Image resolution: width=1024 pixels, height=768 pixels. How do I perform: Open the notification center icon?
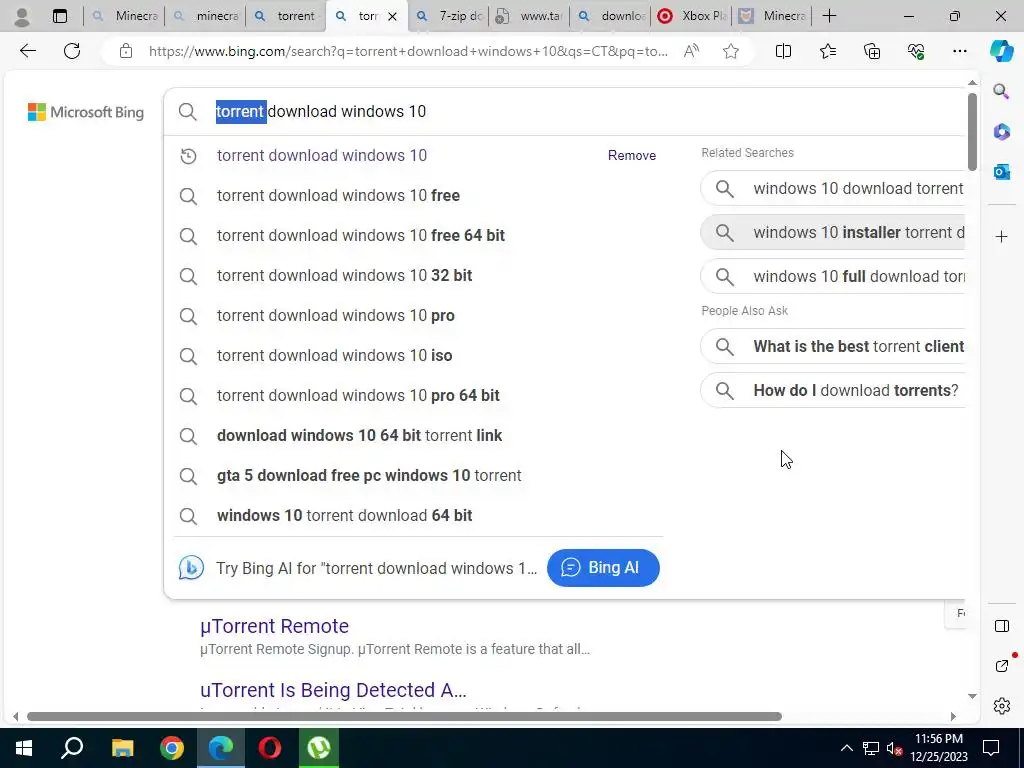click(991, 748)
